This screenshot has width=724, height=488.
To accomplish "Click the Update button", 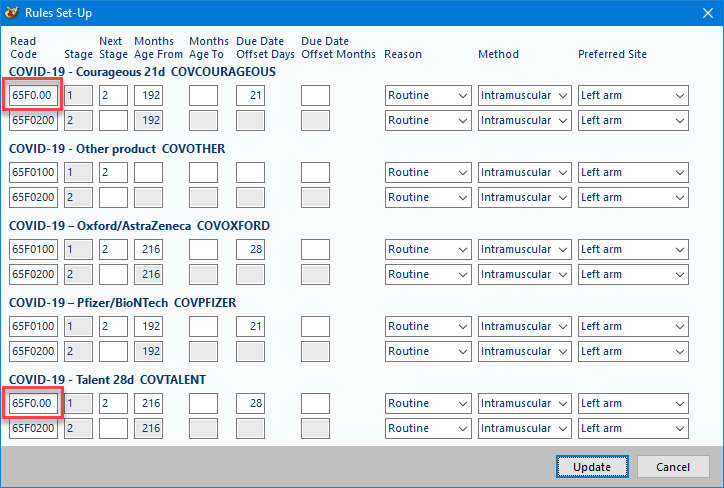I will tap(592, 467).
